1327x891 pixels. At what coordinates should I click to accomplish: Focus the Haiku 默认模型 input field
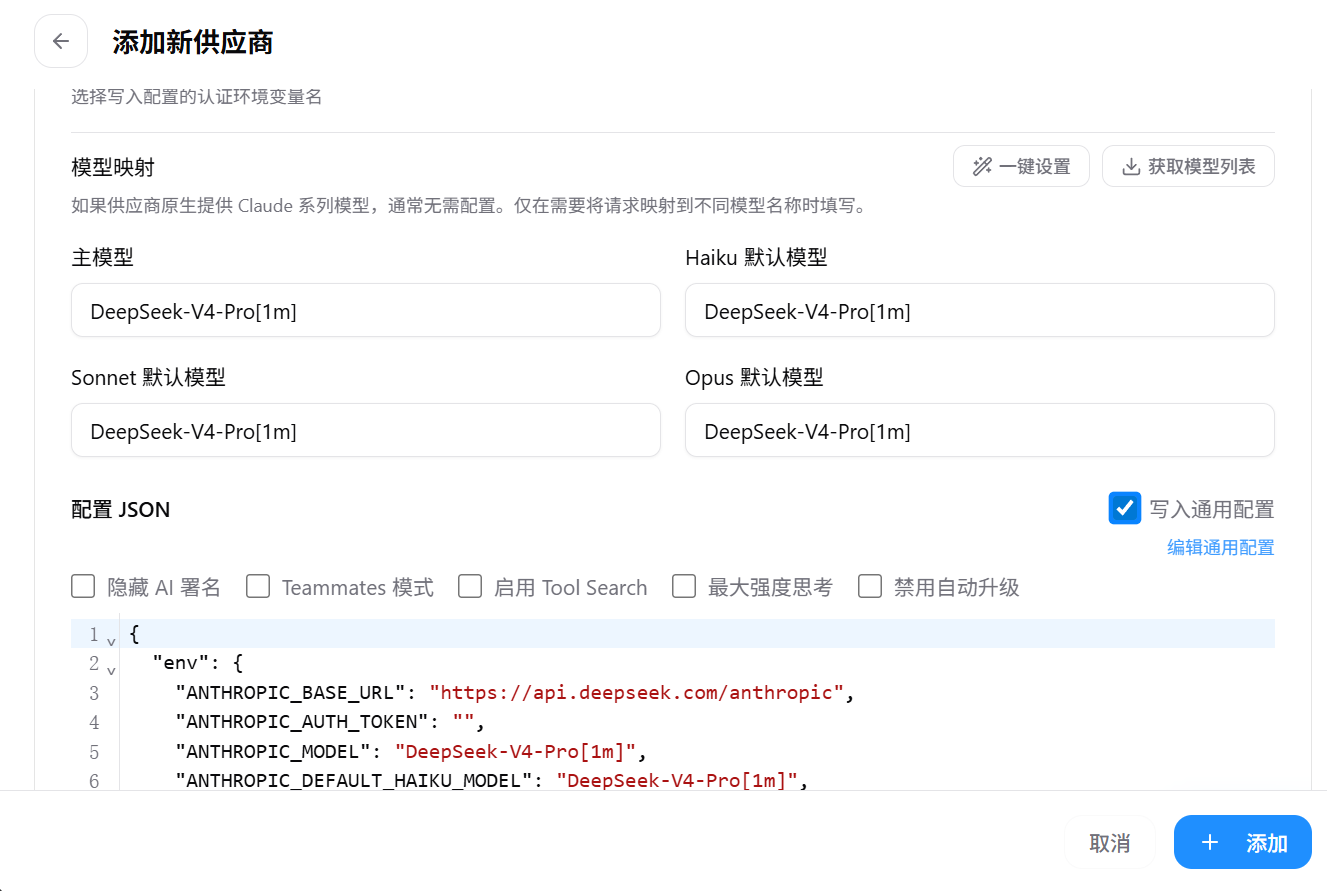979,310
